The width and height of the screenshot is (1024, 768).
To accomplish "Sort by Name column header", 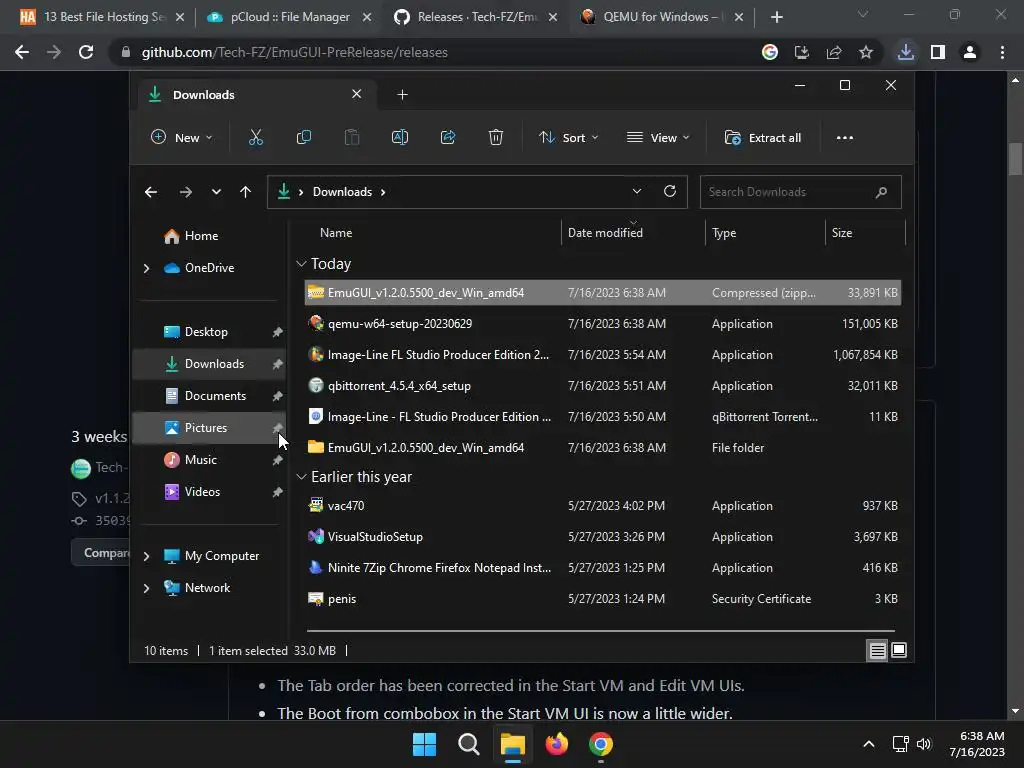I will click(336, 232).
